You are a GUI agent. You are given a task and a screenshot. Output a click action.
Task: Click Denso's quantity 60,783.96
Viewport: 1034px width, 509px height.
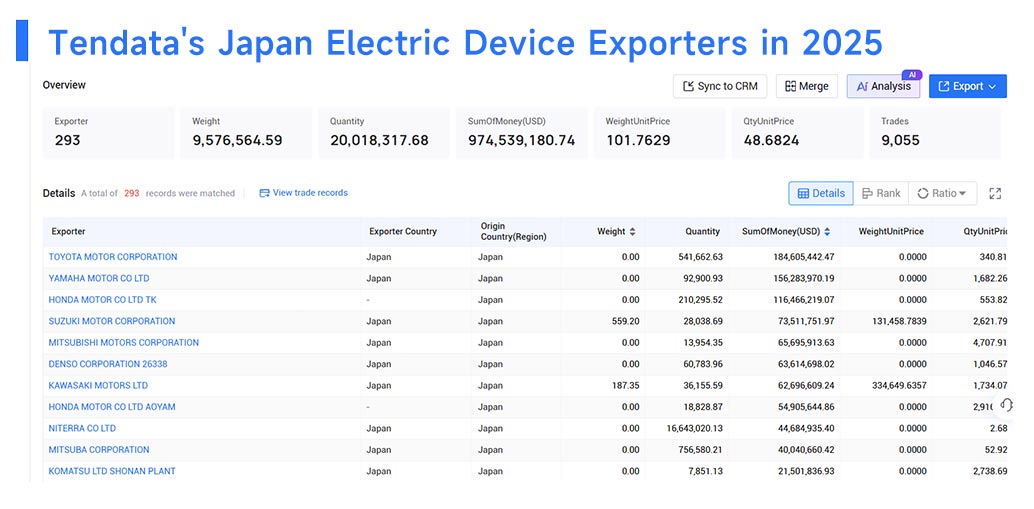pyautogui.click(x=702, y=364)
